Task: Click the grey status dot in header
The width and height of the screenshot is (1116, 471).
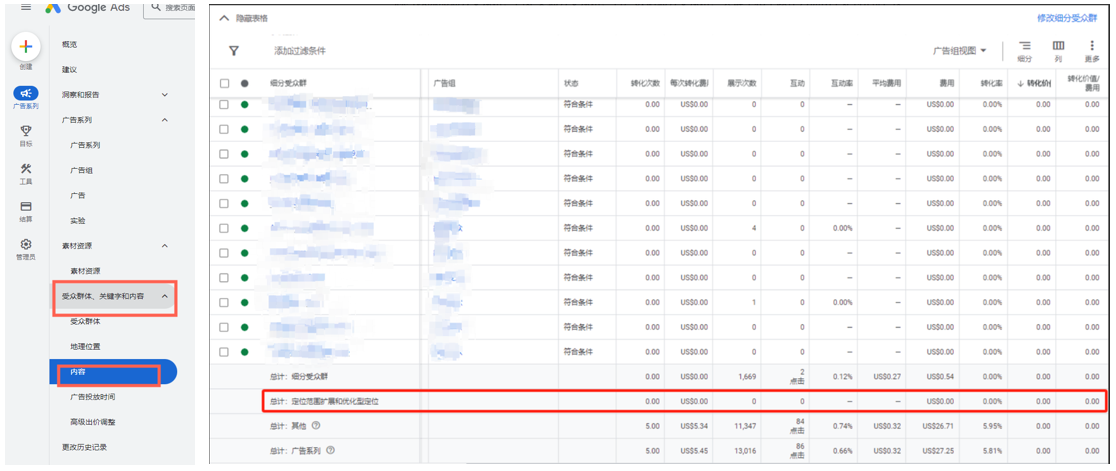Action: pyautogui.click(x=245, y=83)
